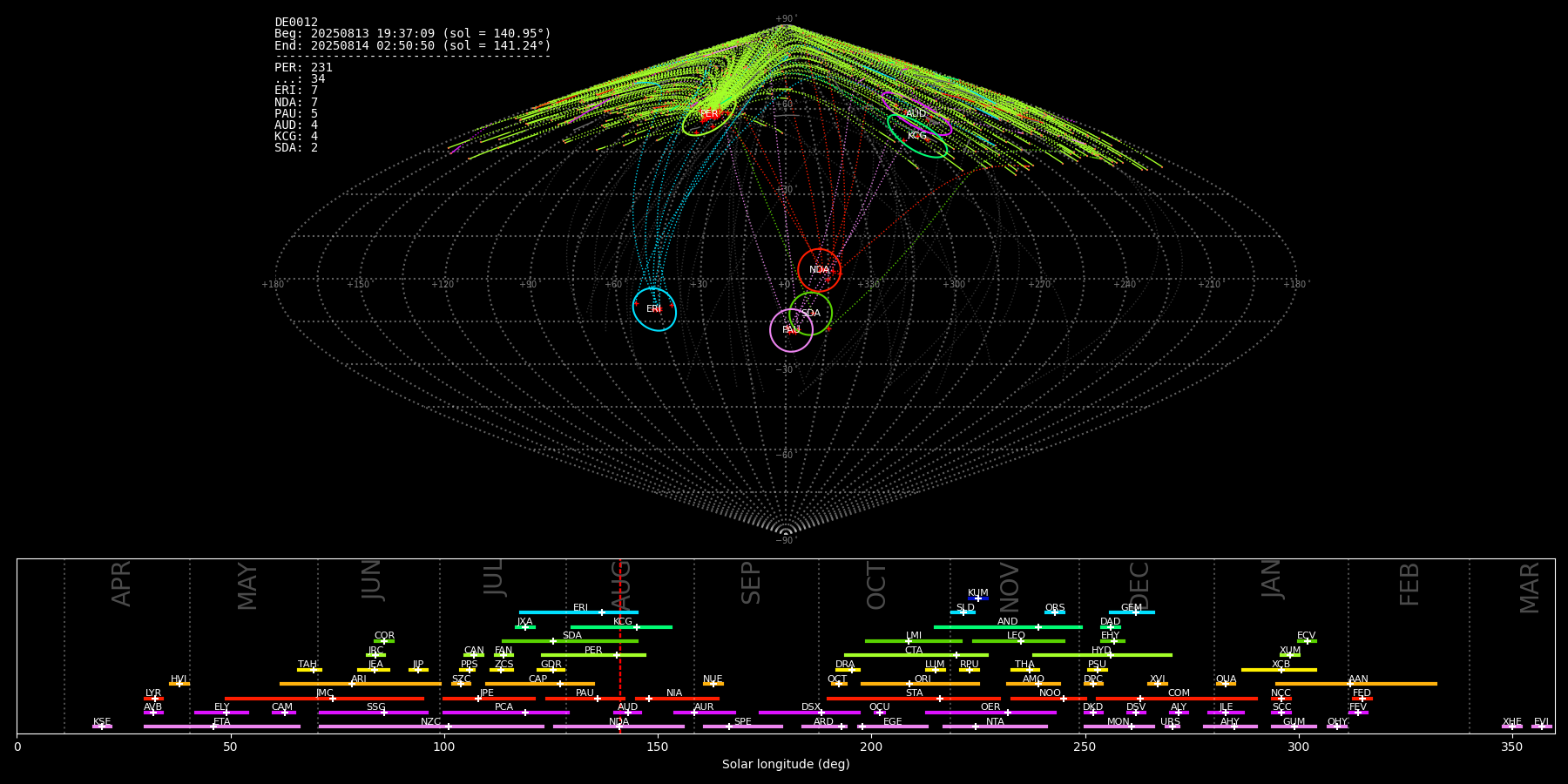1568x784 pixels.
Task: Click the HYD bar in timeline
Action: click(x=1102, y=655)
